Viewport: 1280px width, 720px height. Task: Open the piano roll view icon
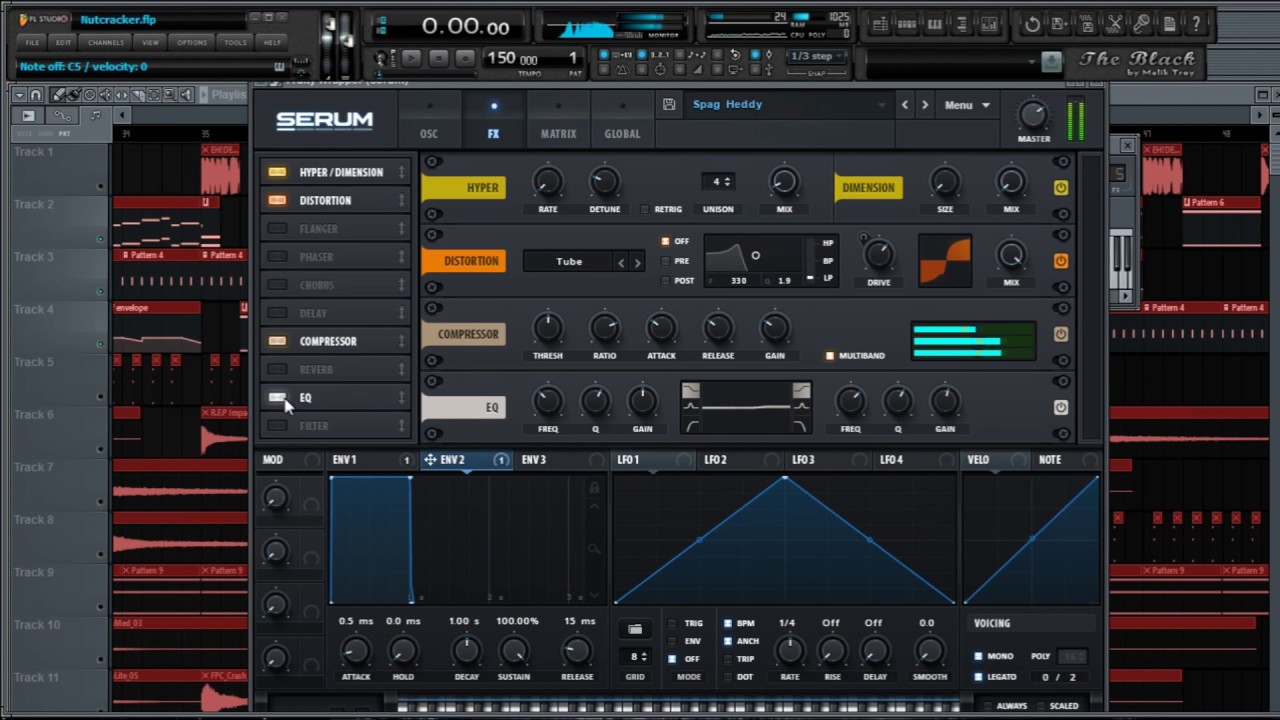(x=935, y=24)
